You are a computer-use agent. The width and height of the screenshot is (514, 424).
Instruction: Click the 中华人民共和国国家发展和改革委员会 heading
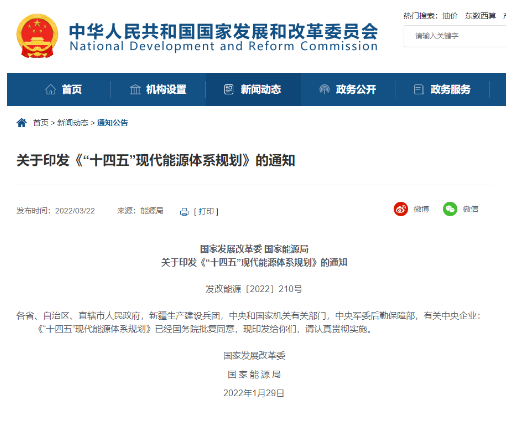click(x=223, y=31)
